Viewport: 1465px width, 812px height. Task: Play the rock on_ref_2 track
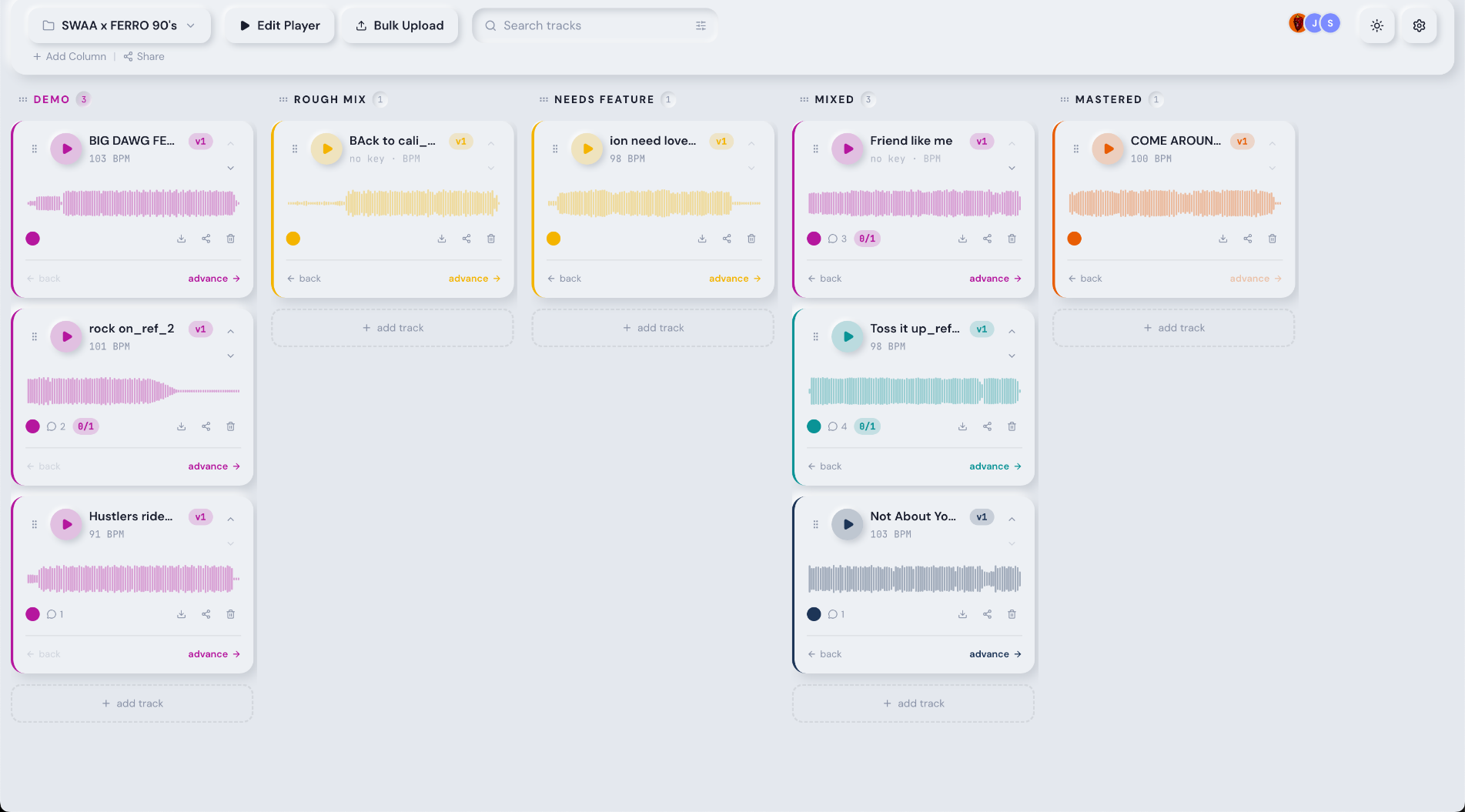click(66, 337)
